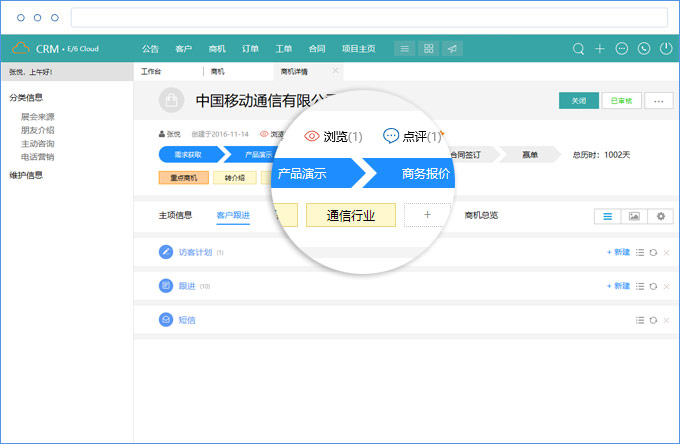Select the list view toggle button
The width and height of the screenshot is (680, 444).
(x=607, y=216)
